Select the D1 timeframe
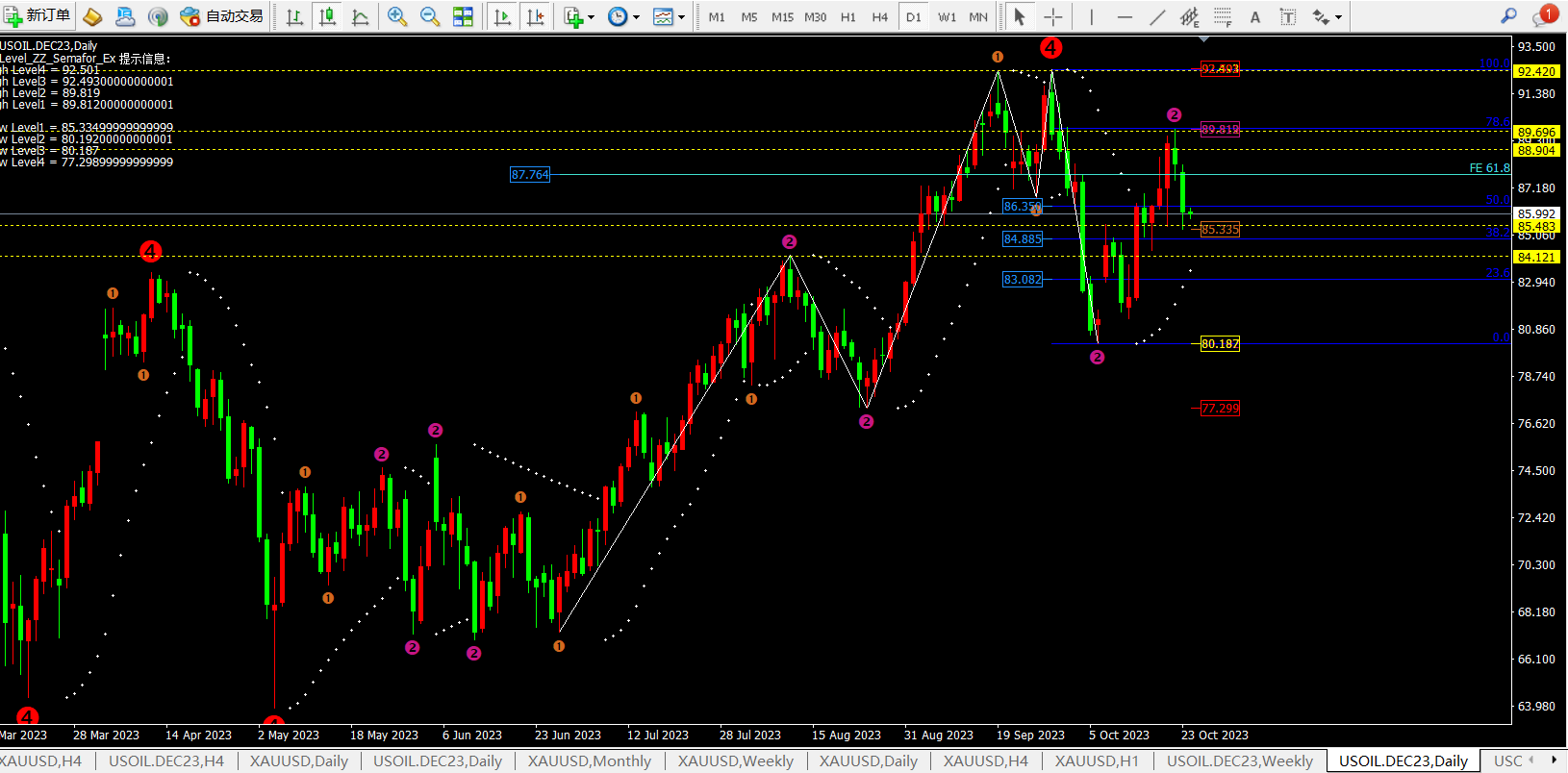The height and width of the screenshot is (773, 1568). [x=914, y=16]
